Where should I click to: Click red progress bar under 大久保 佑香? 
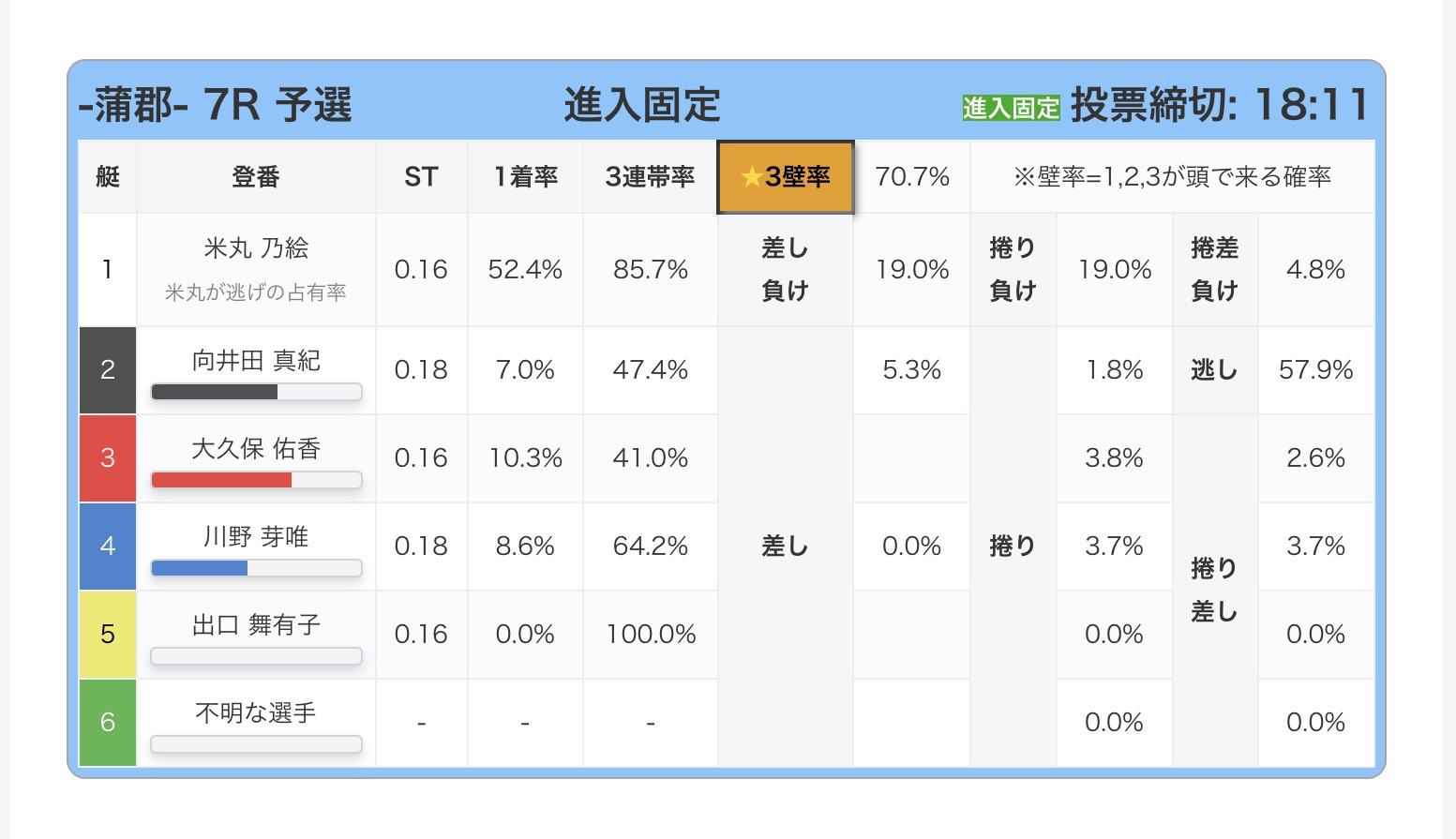click(256, 480)
